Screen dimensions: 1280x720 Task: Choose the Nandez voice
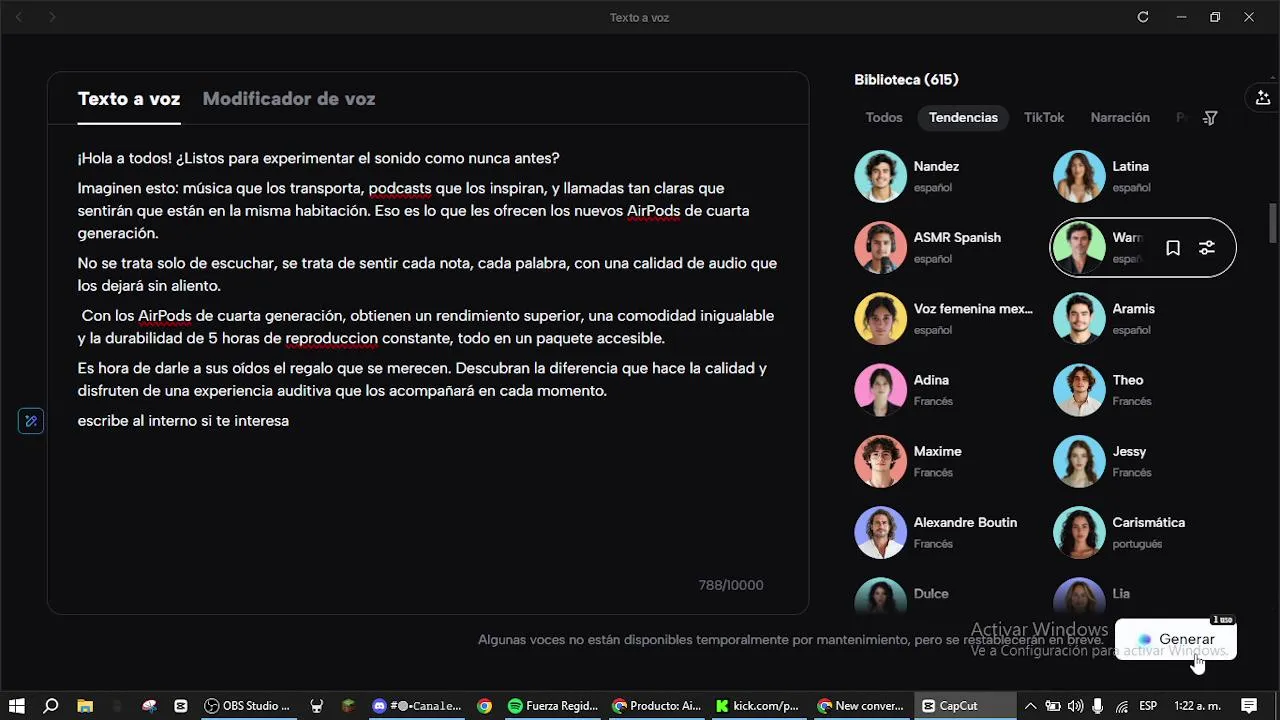(x=945, y=176)
